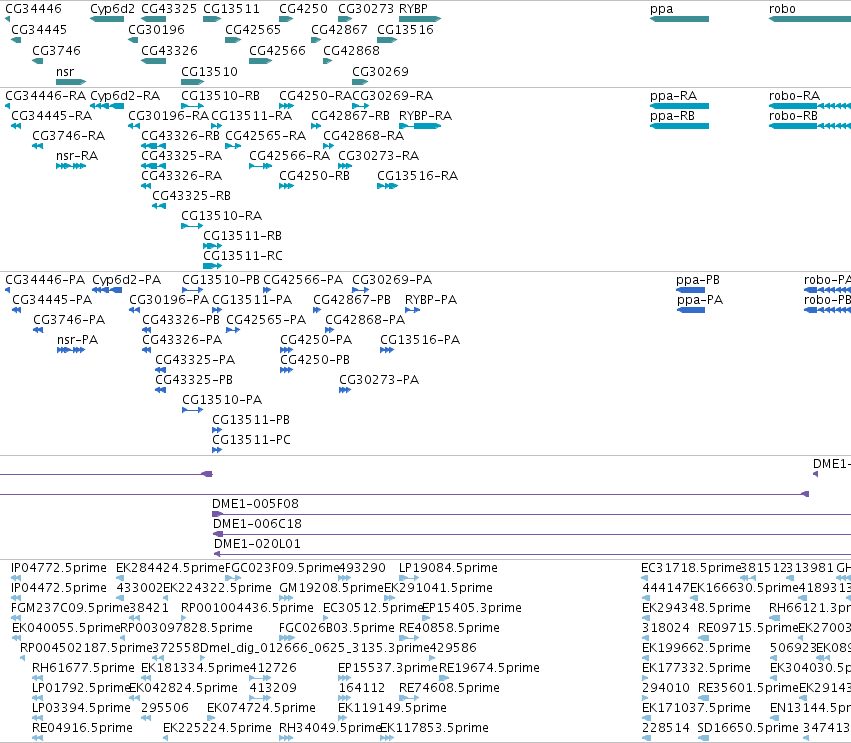Click the nsr-PA protein label
Viewport: 851px width, 743px height.
pyautogui.click(x=78, y=340)
